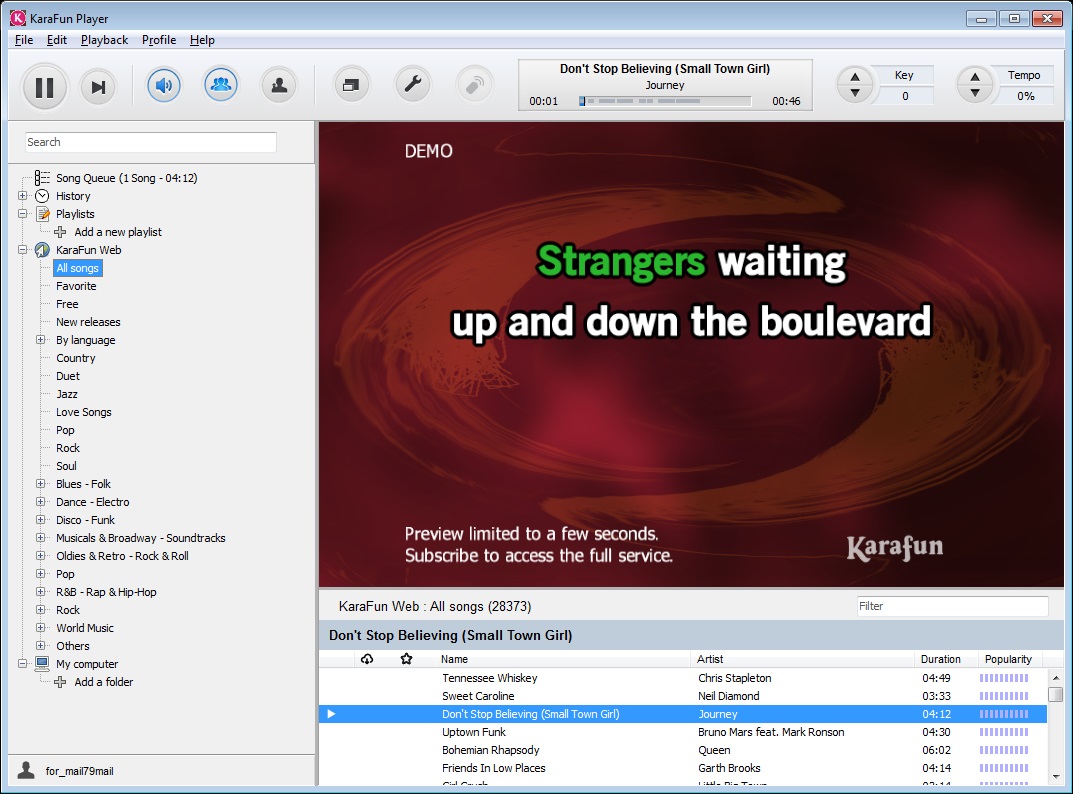This screenshot has width=1073, height=794.
Task: Click Add a folder
Action: [103, 682]
